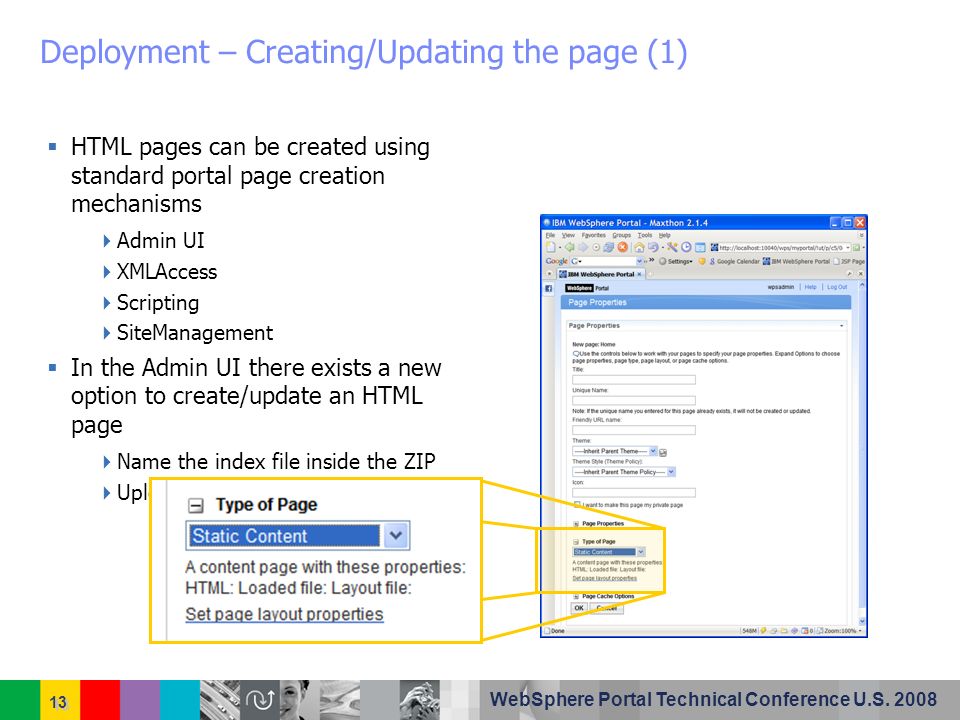The image size is (960, 720).
Task: Expand the Page Properties section under checkbox
Action: coord(576,524)
